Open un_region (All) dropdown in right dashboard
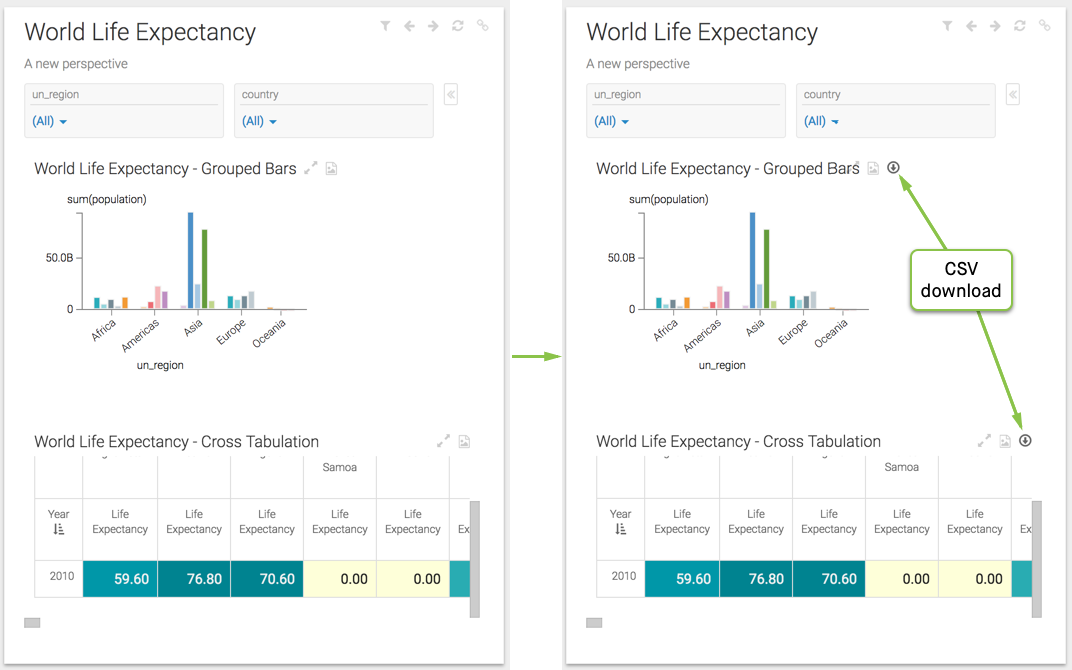The width and height of the screenshot is (1072, 670). click(612, 121)
